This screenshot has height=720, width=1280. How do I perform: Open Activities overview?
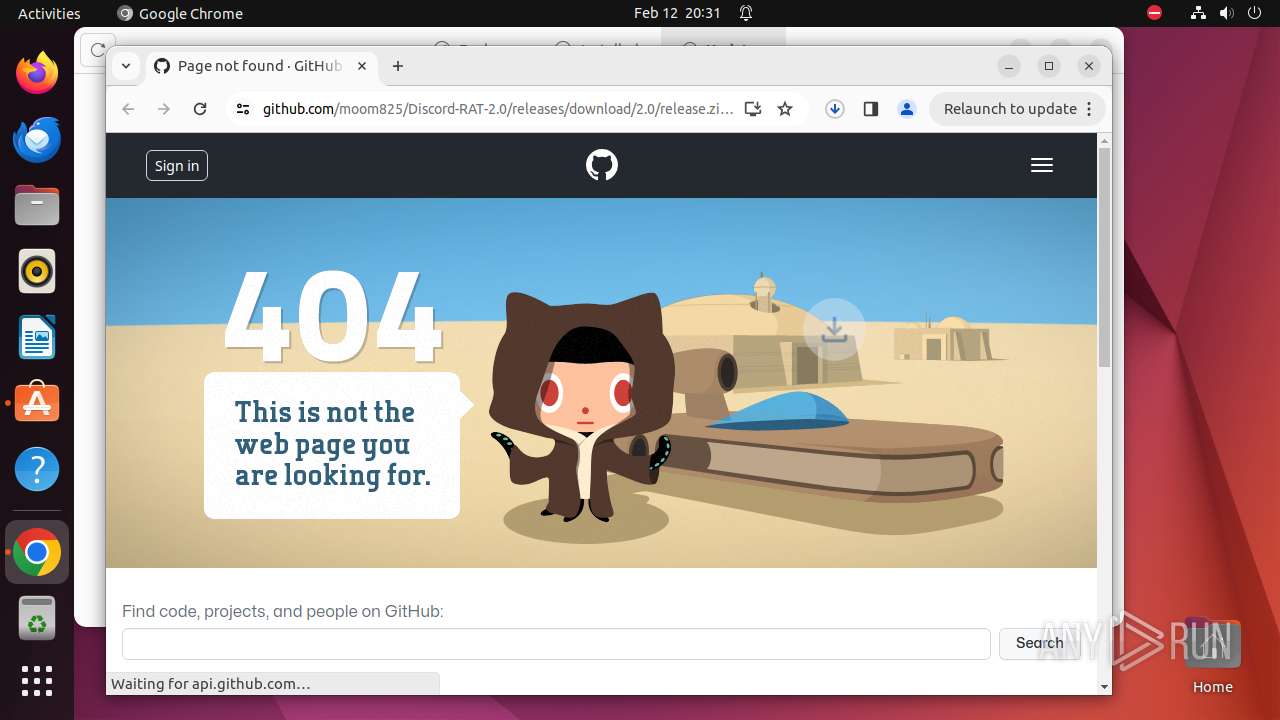(49, 13)
